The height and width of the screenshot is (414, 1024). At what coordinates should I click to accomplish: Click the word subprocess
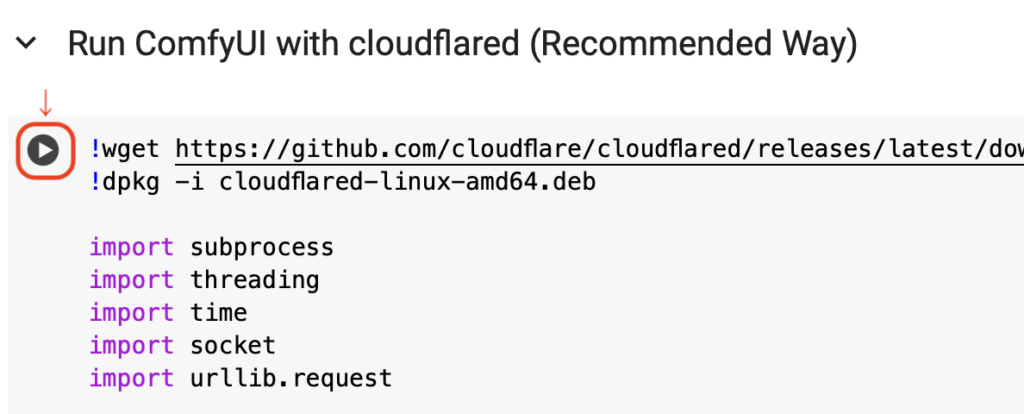(x=262, y=247)
